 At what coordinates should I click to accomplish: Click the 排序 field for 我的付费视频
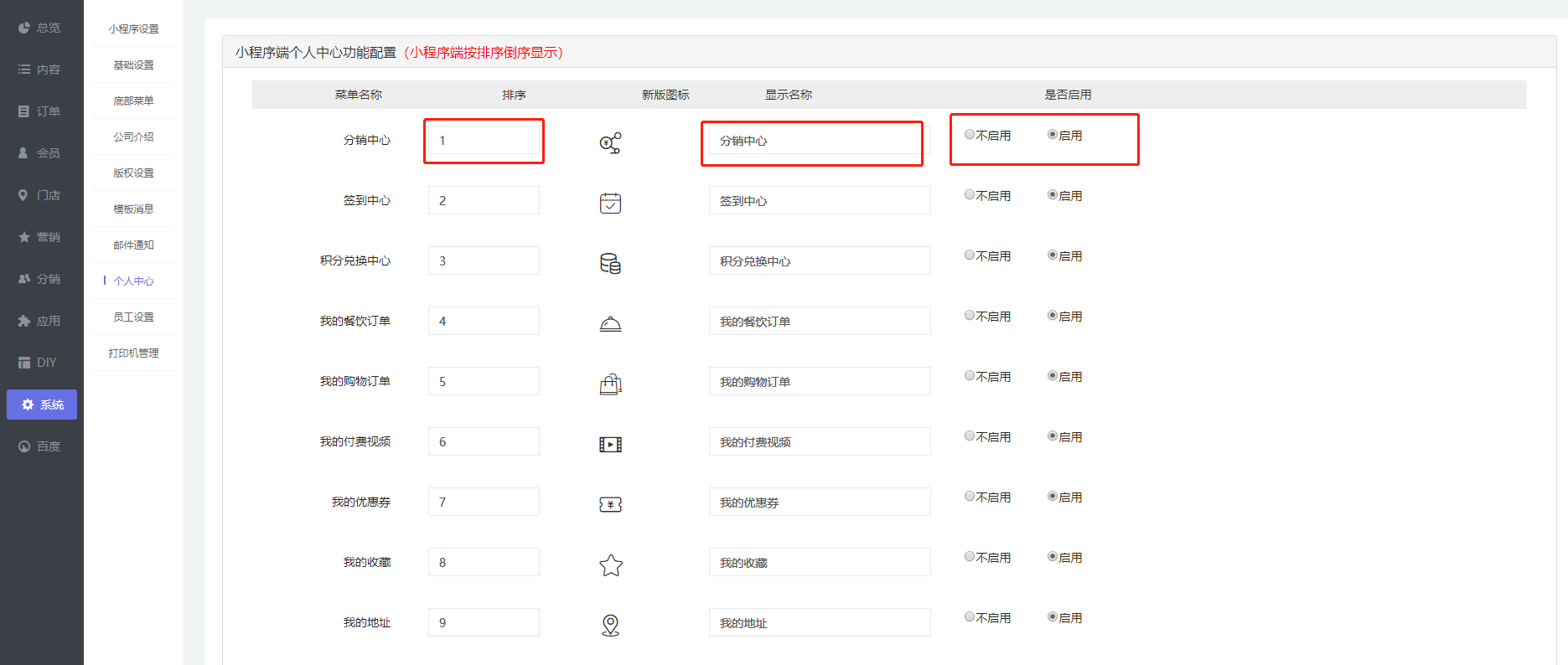(484, 441)
